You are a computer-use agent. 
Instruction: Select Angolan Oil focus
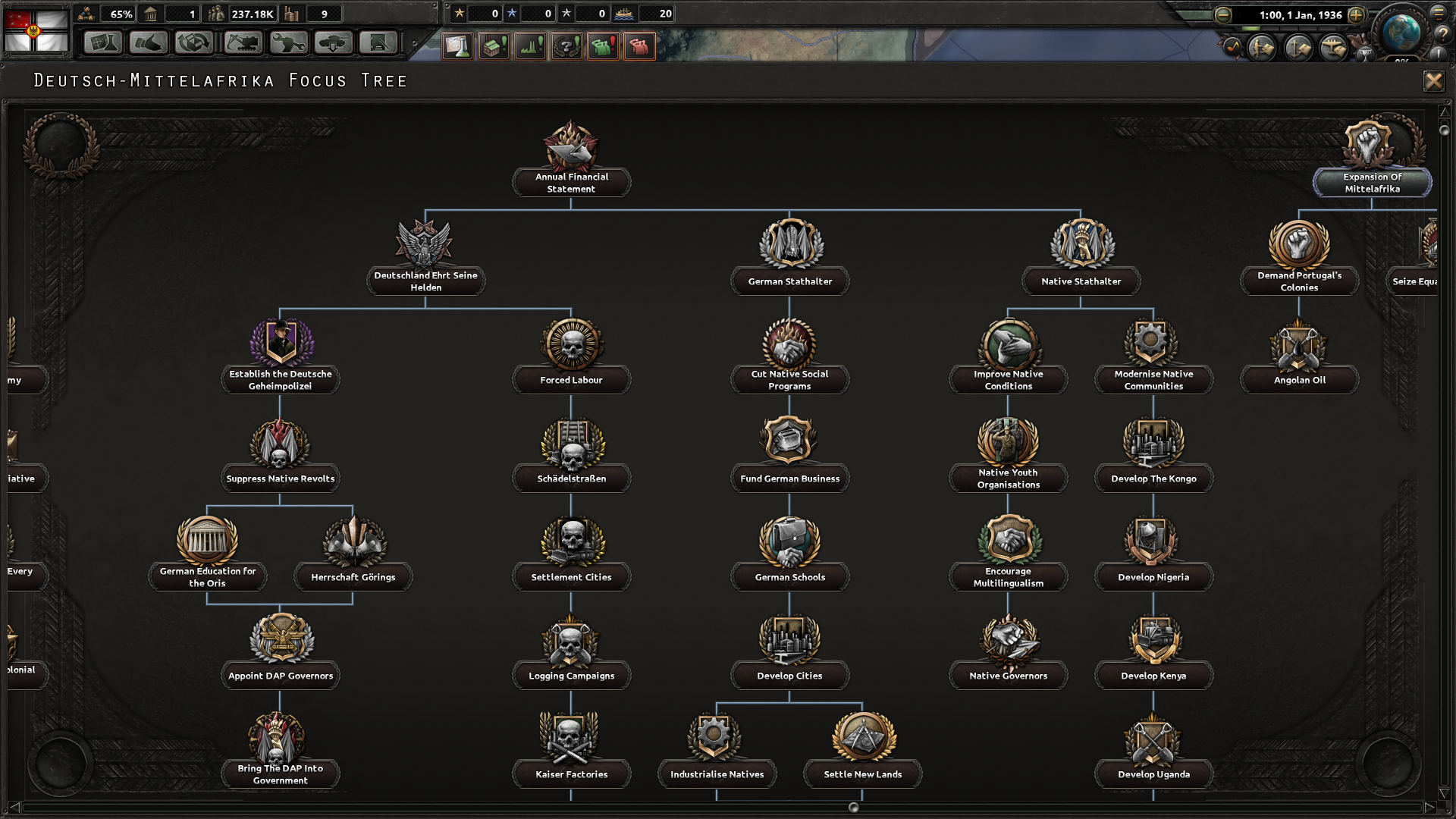pyautogui.click(x=1299, y=356)
